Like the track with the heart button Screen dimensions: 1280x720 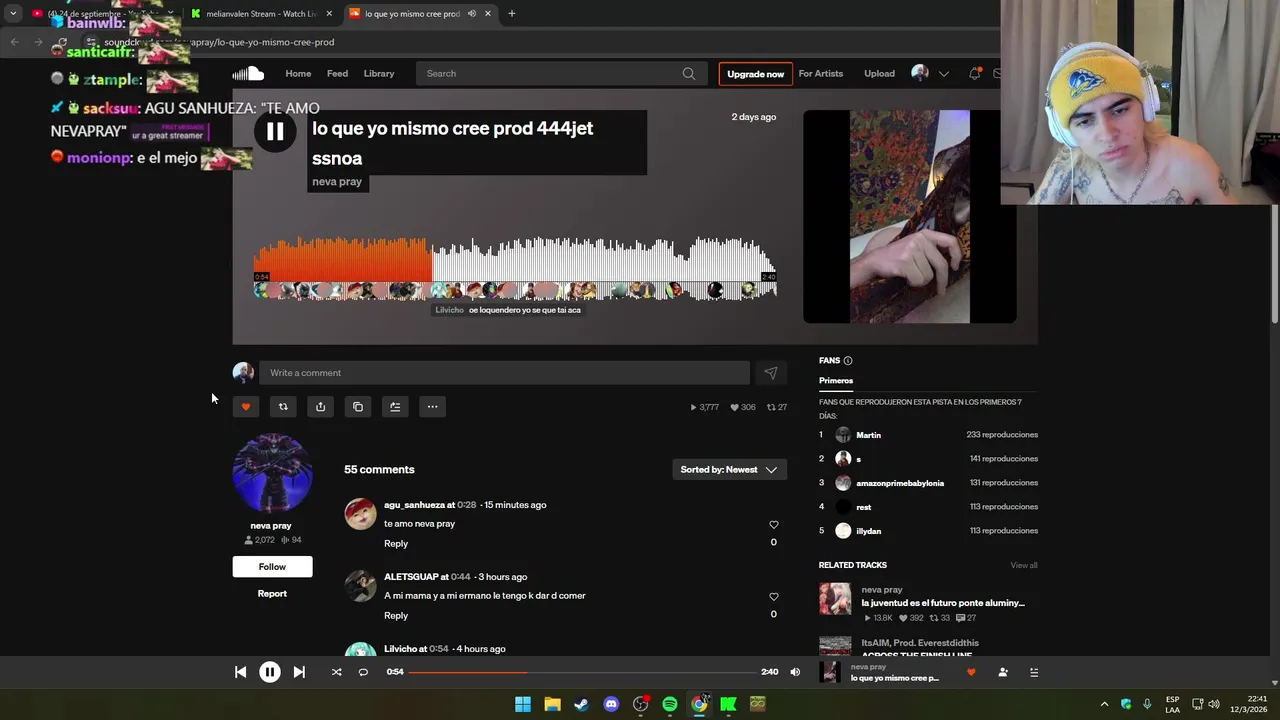(x=246, y=407)
